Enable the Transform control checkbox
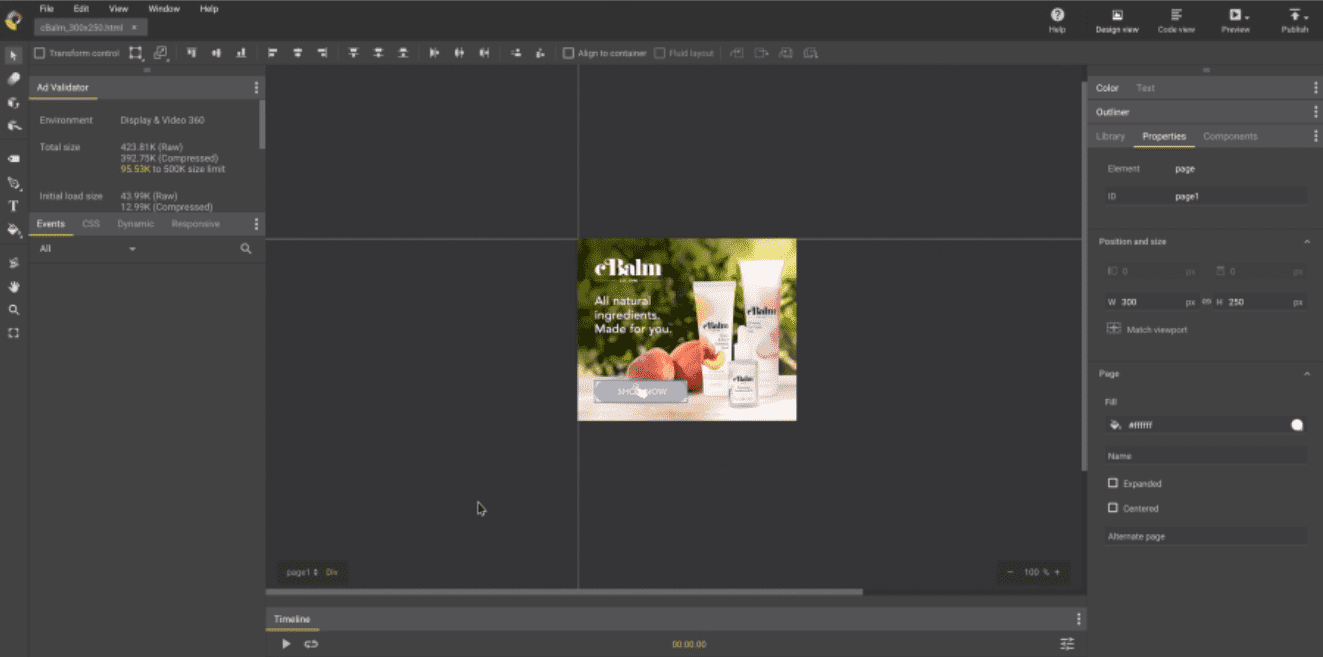Viewport: 1323px width, 657px height. click(40, 53)
